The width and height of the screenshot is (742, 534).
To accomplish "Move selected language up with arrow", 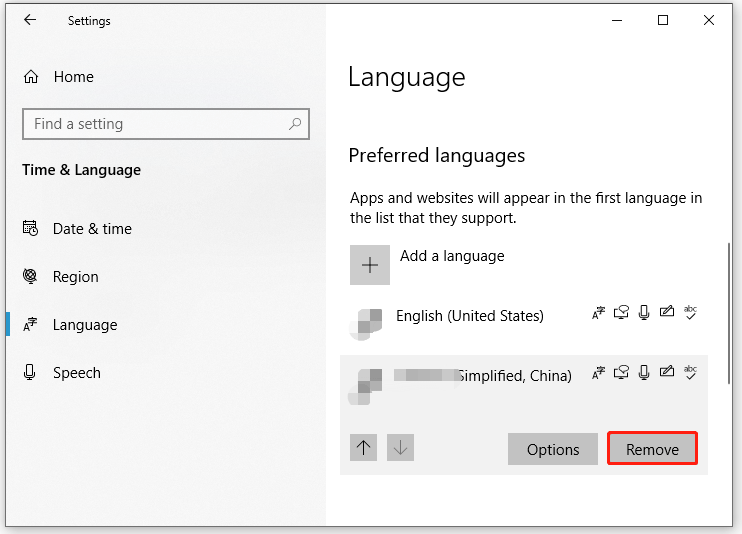I will [x=363, y=447].
